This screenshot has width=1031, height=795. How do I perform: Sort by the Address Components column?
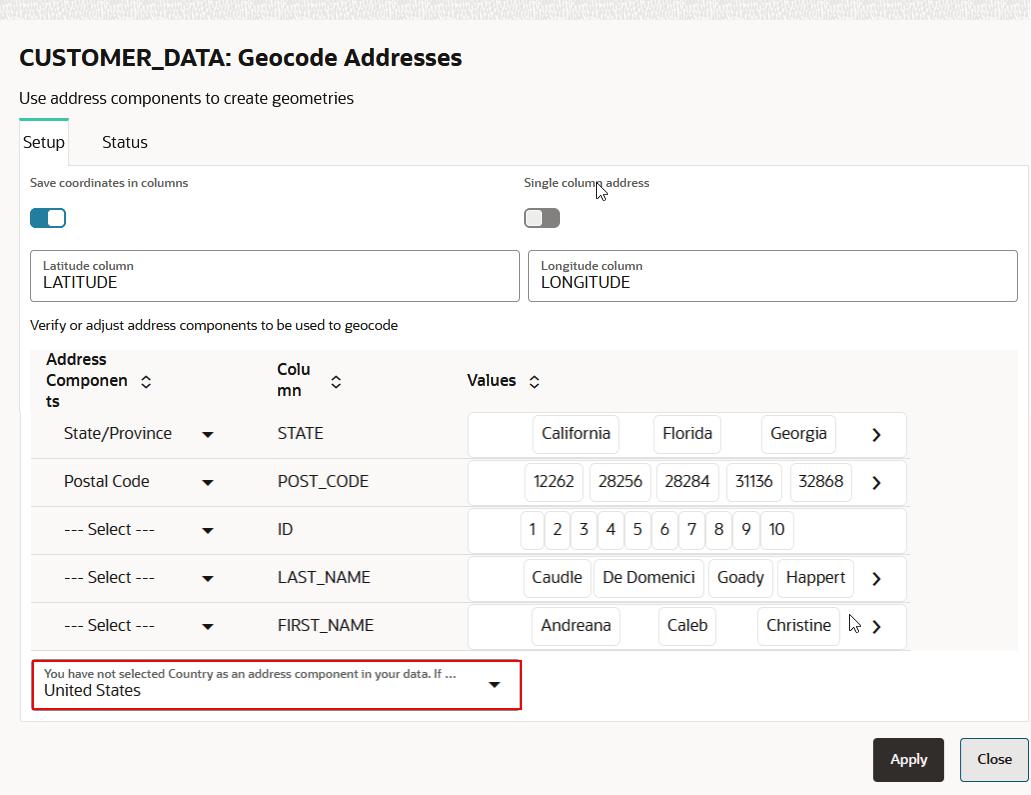pyautogui.click(x=146, y=381)
